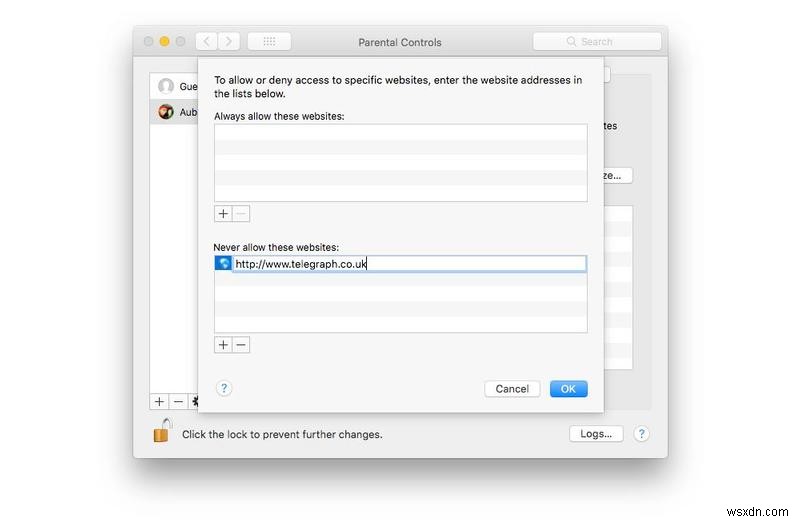Click the plus under Always allow websites
The height and width of the screenshot is (522, 800).
click(x=223, y=214)
